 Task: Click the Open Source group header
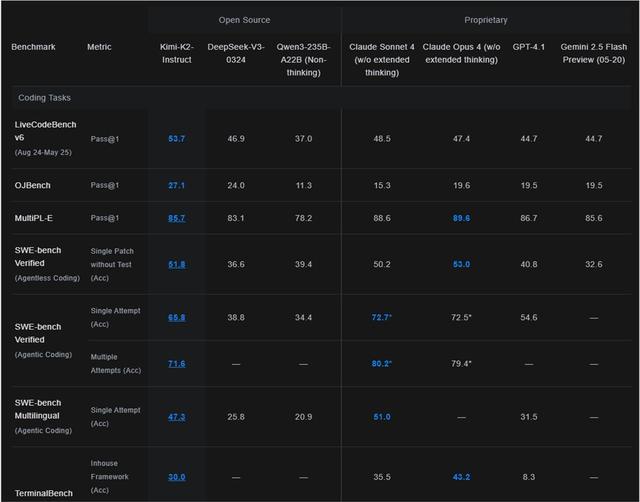[243, 20]
